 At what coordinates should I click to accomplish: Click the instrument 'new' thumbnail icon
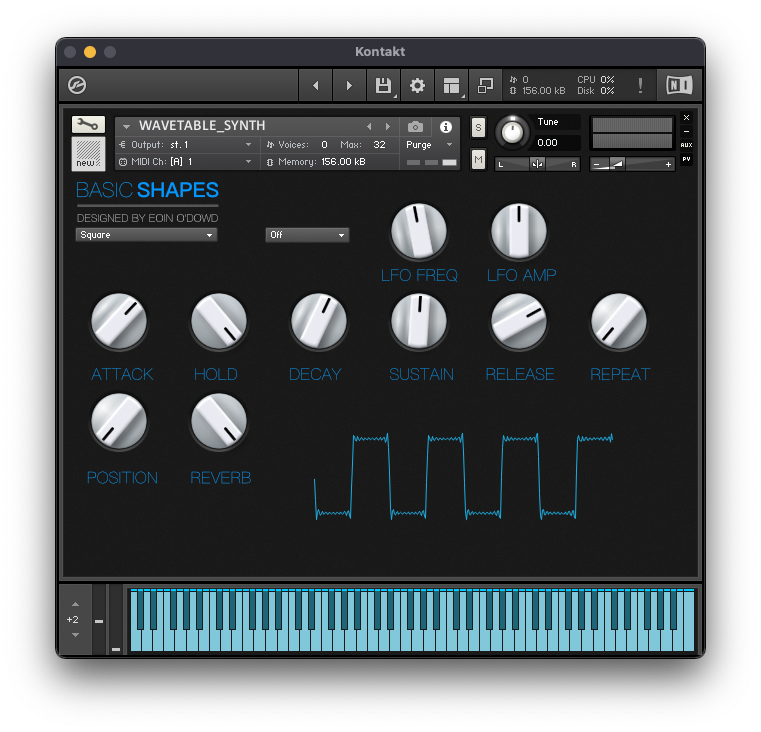point(88,153)
